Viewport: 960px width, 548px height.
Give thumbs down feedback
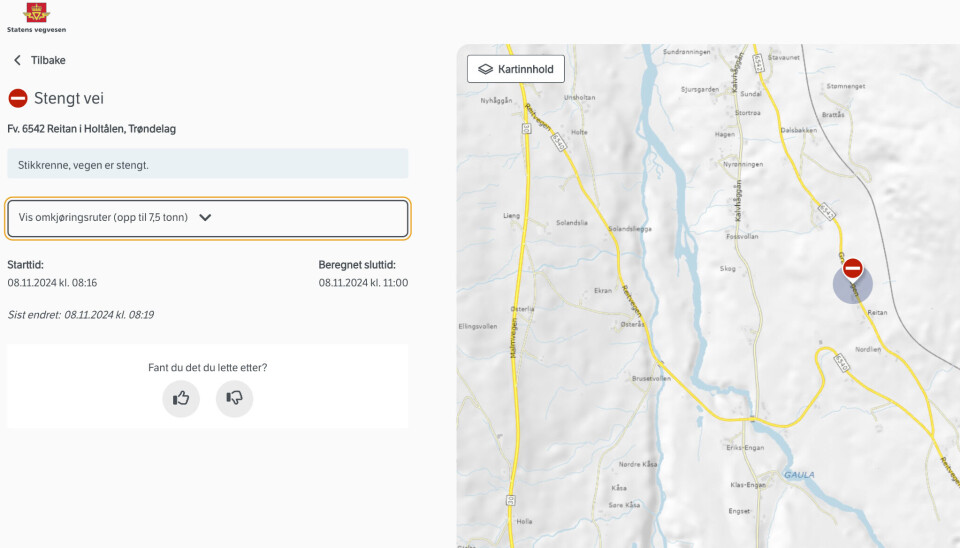click(235, 398)
